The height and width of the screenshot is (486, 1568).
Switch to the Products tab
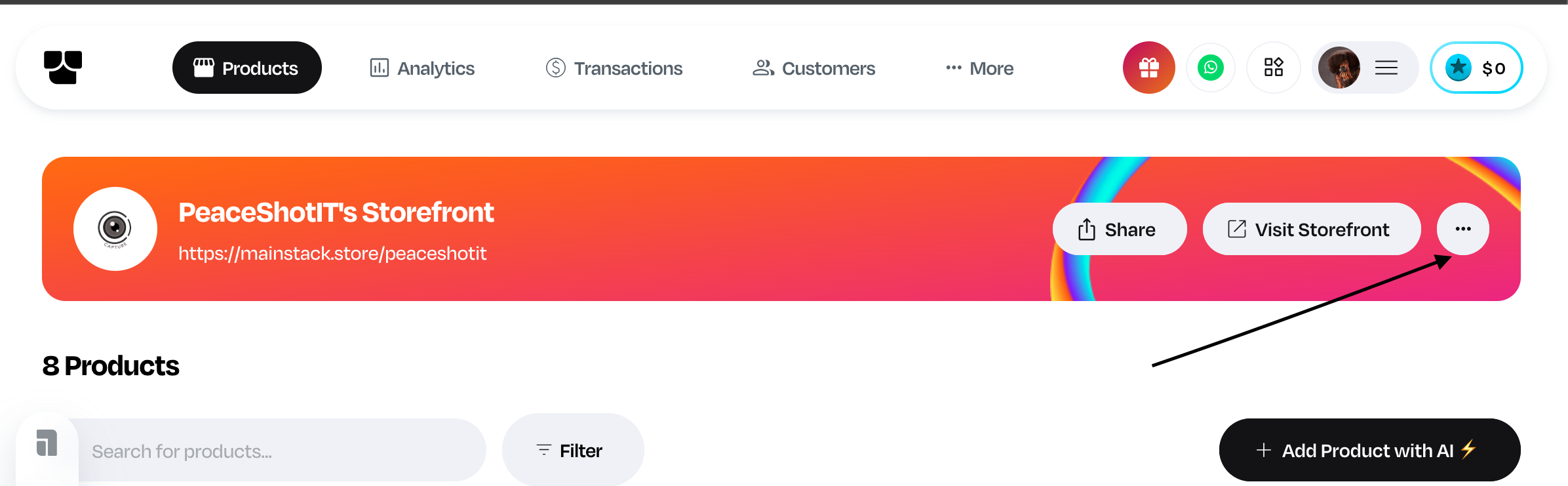[246, 68]
